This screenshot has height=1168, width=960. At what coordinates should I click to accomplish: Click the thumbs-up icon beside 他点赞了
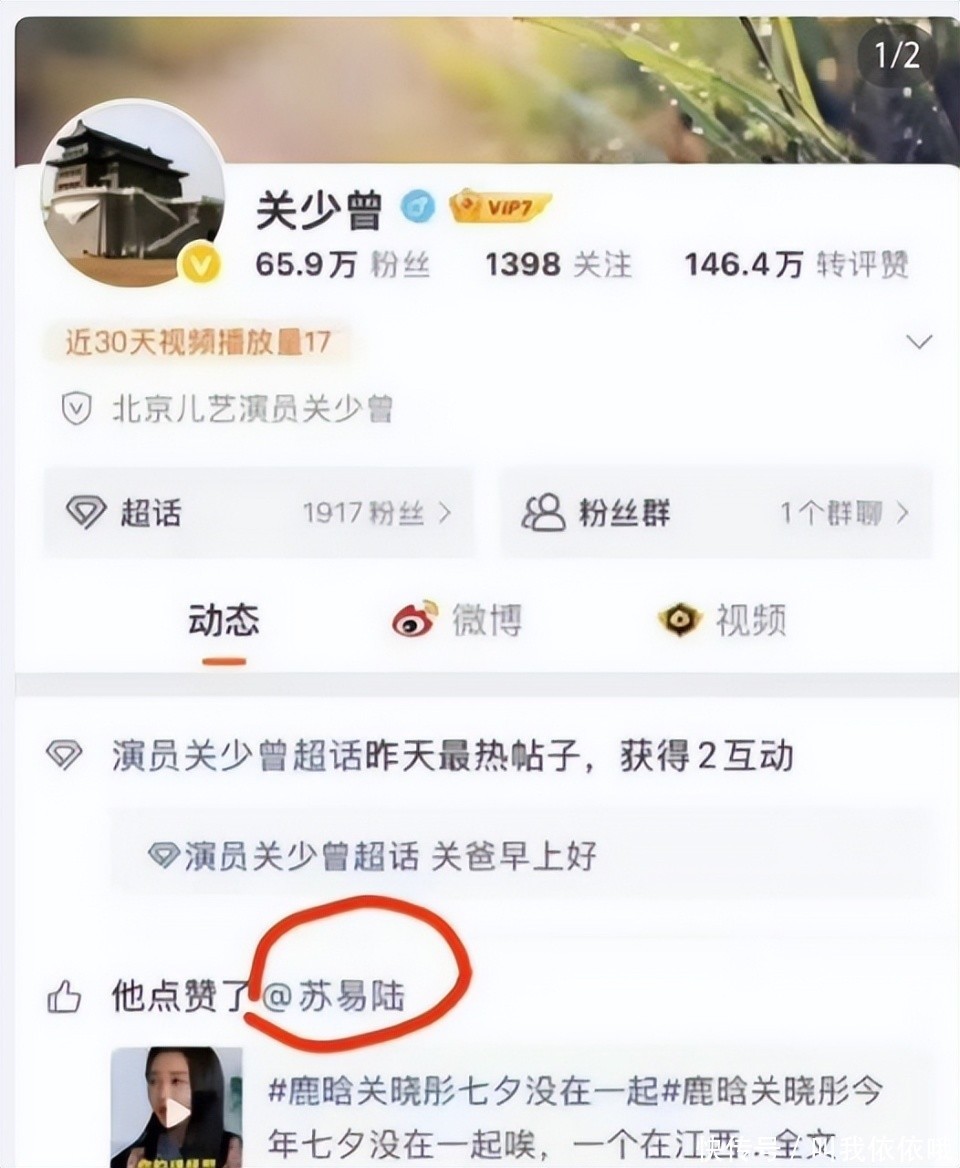[64, 997]
